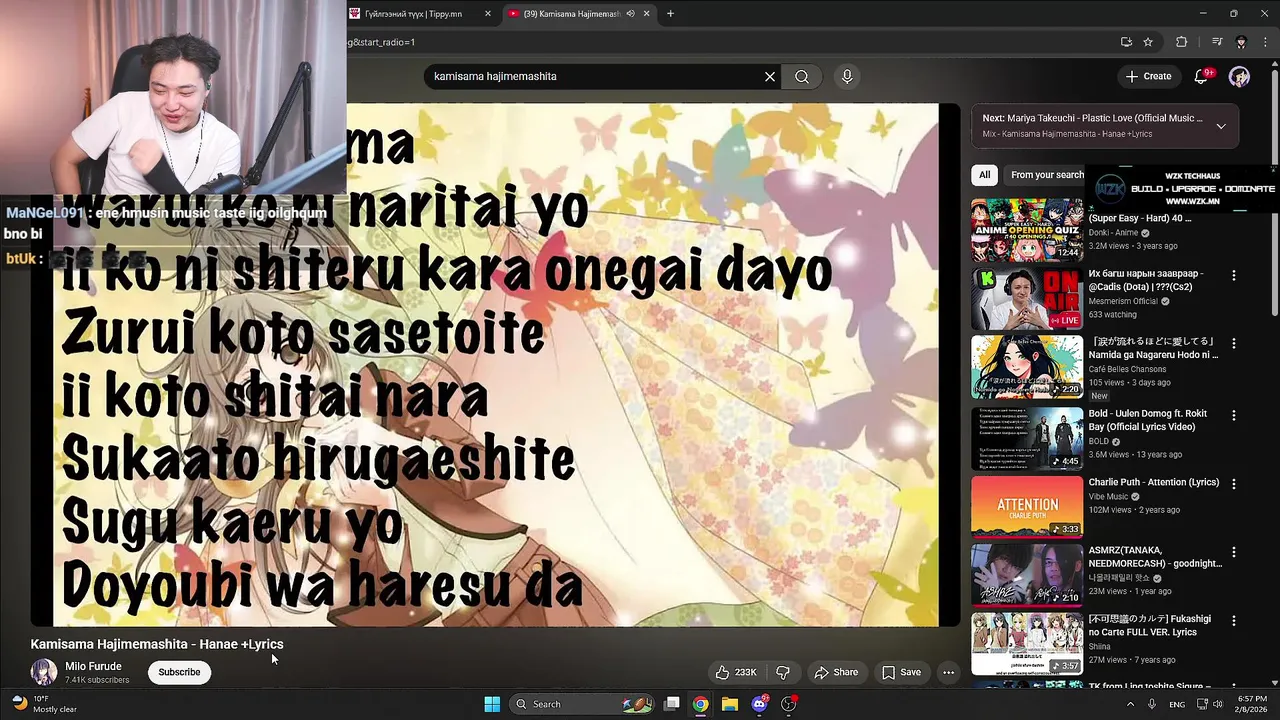Image resolution: width=1280 pixels, height=720 pixels.
Task: Close the Kamisama Hajimemashita tab
Action: [x=646, y=14]
